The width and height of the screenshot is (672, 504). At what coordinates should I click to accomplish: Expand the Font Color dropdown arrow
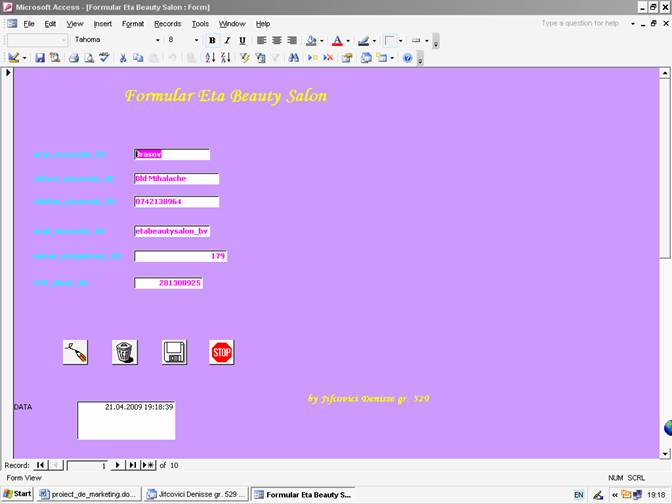point(348,40)
